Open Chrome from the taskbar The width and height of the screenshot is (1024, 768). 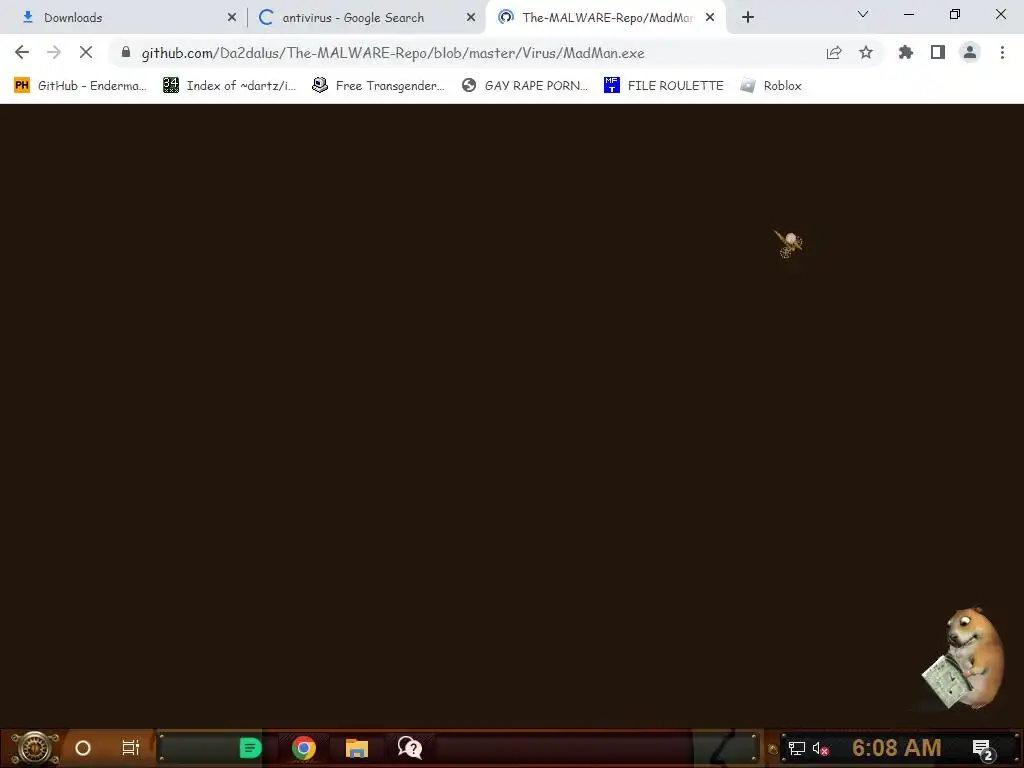[x=304, y=748]
